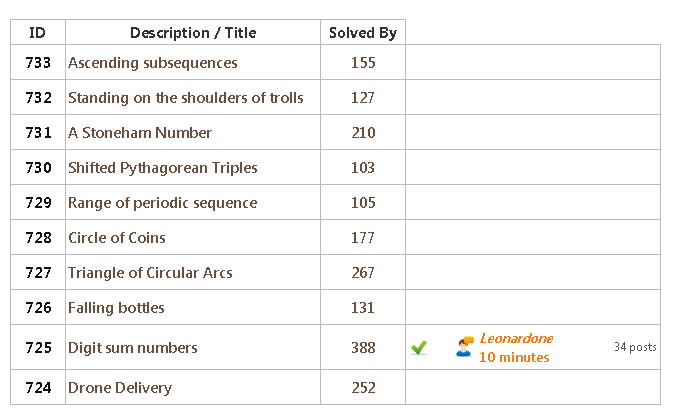The width and height of the screenshot is (687, 415).
Task: Open Leonardone user profile link
Action: [x=516, y=338]
